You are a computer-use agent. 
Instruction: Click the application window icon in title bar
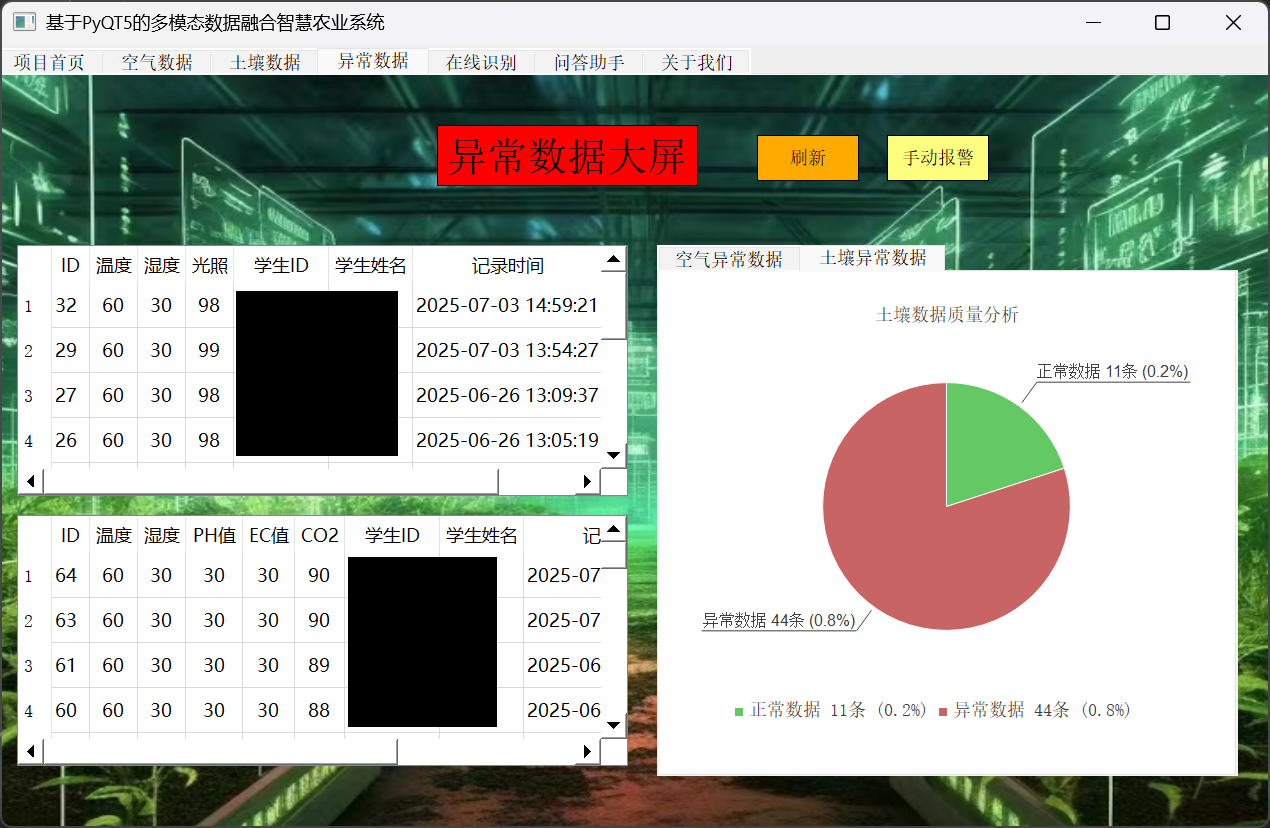[25, 22]
